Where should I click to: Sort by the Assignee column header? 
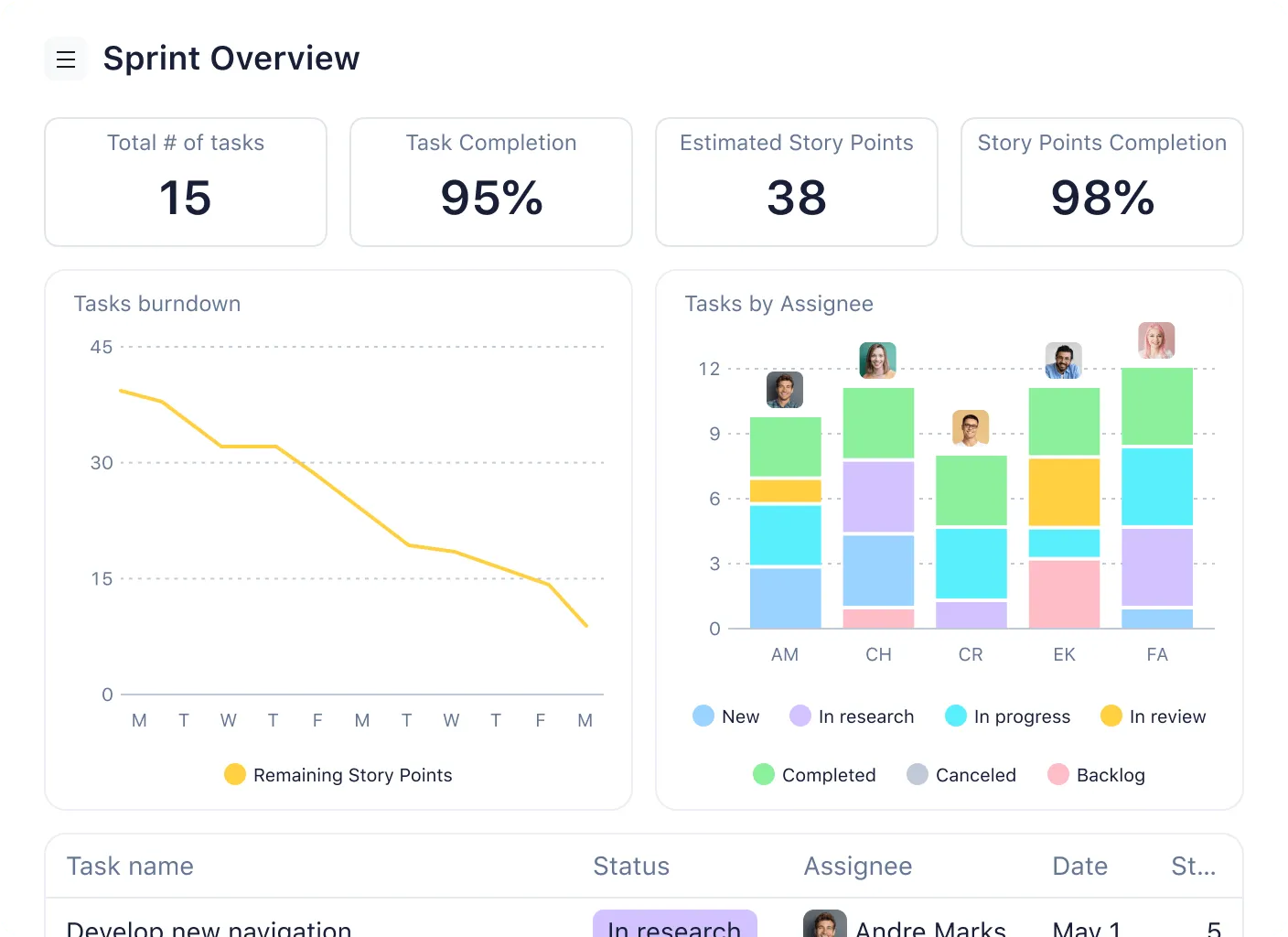858,867
